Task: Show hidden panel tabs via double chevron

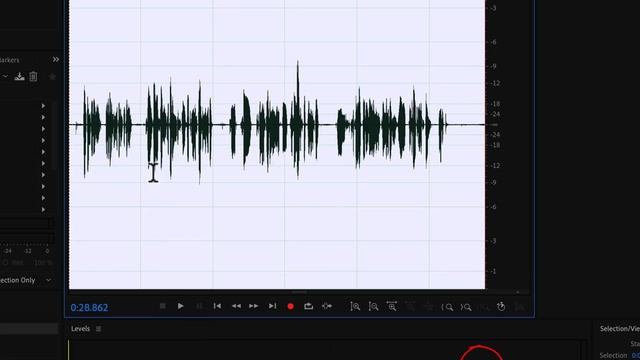Action: point(56,60)
